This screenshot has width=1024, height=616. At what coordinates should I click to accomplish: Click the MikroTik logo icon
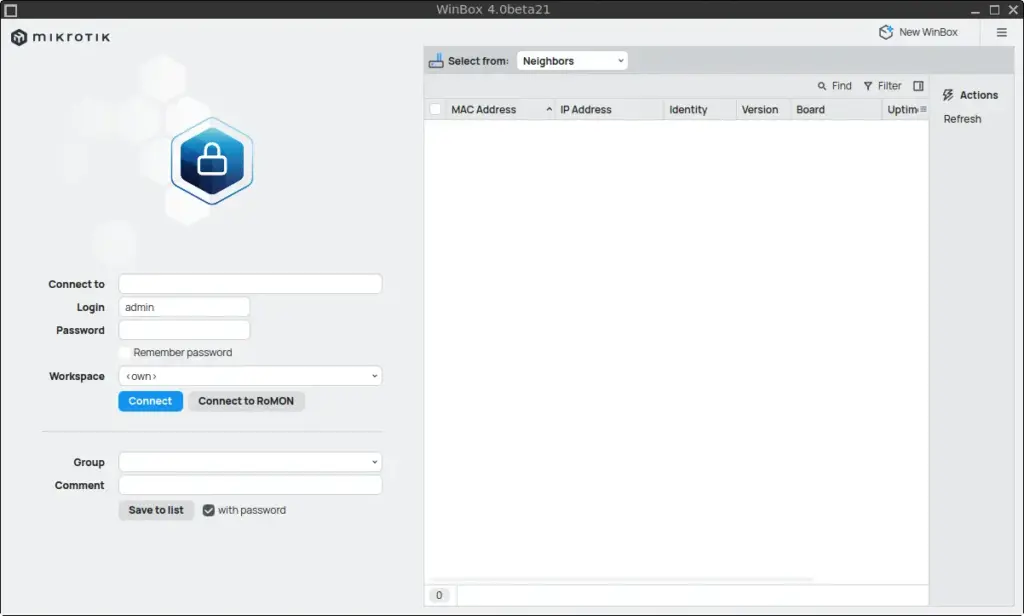pyautogui.click(x=19, y=37)
